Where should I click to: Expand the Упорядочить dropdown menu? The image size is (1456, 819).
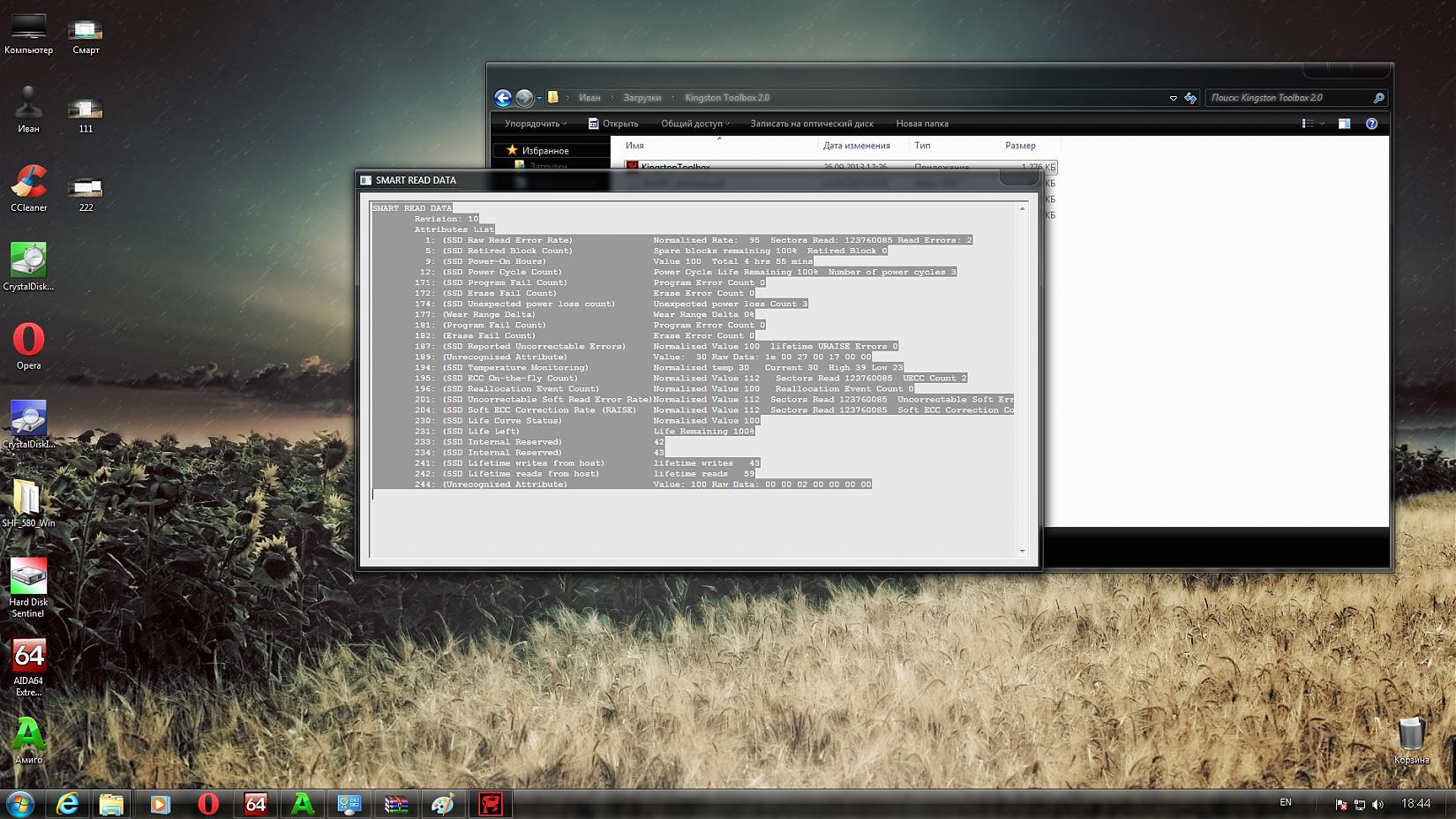coord(536,124)
